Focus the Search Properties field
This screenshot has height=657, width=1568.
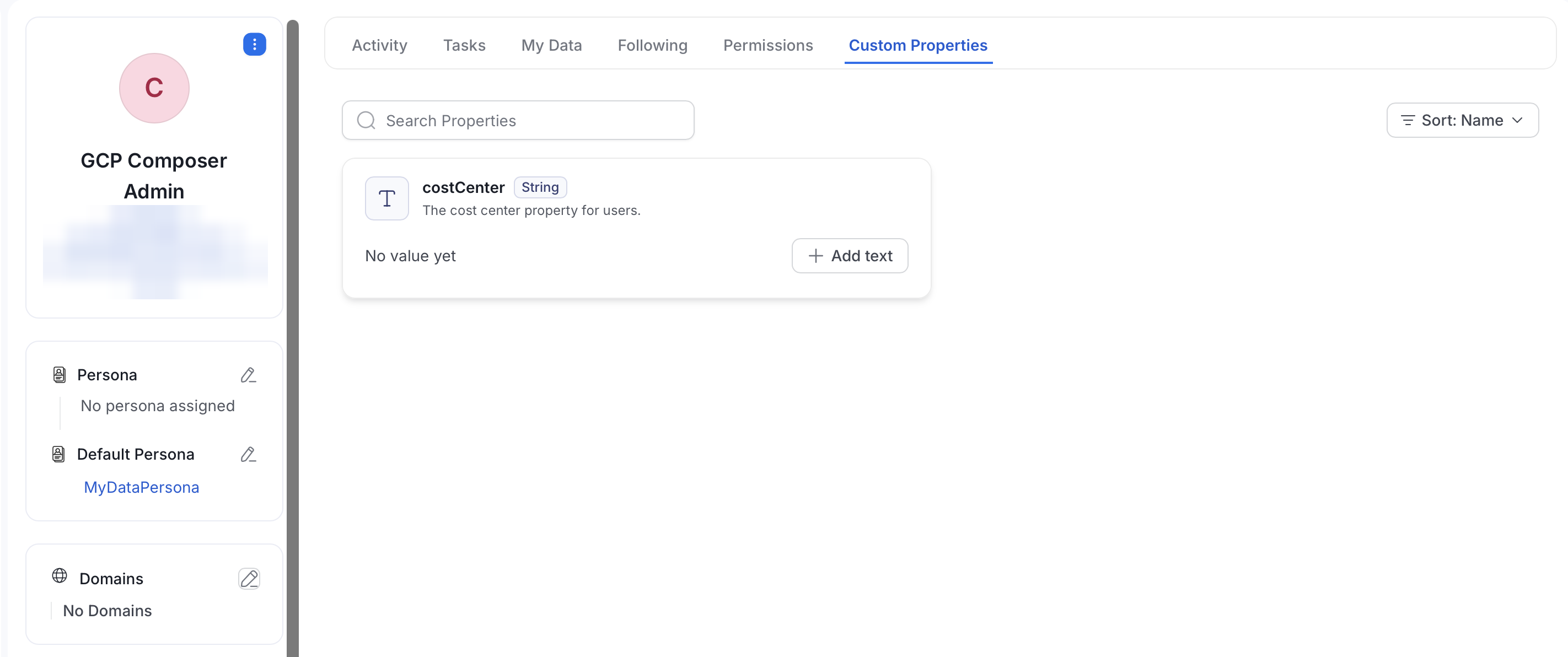(x=518, y=121)
